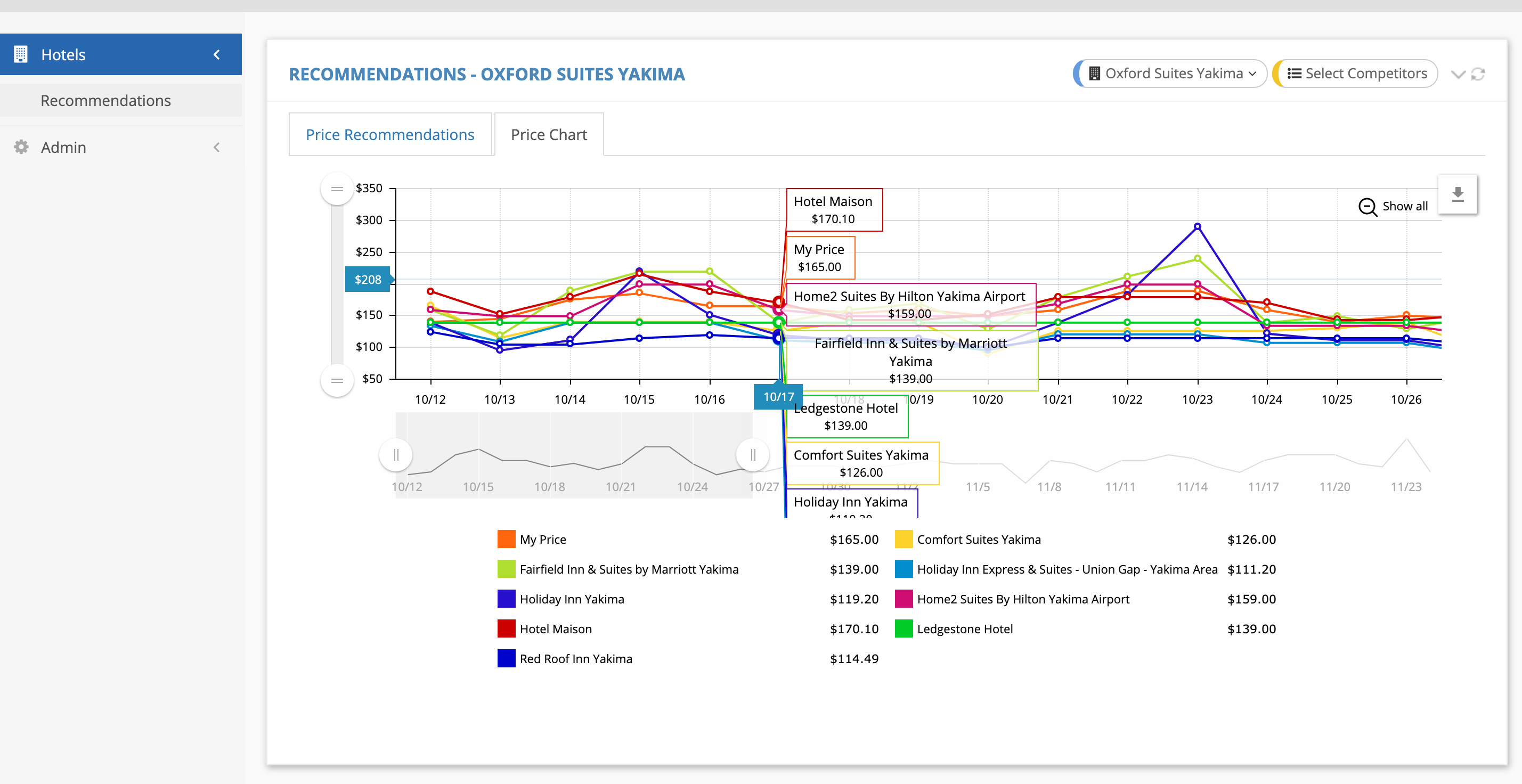Open the Select Competitors button
Image resolution: width=1522 pixels, height=784 pixels.
1356,74
